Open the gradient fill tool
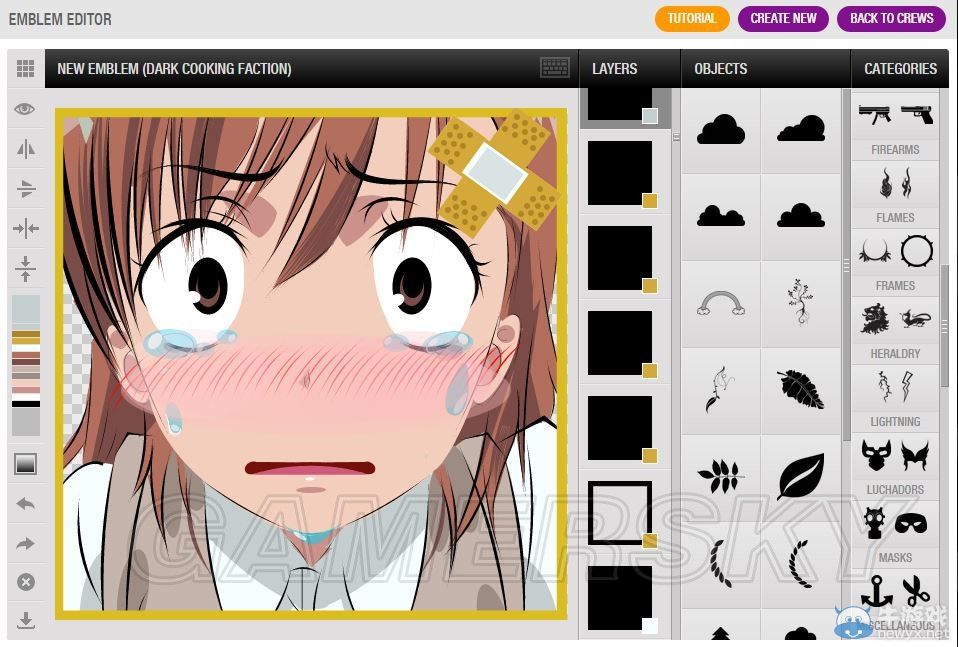The image size is (958, 647). [26, 464]
